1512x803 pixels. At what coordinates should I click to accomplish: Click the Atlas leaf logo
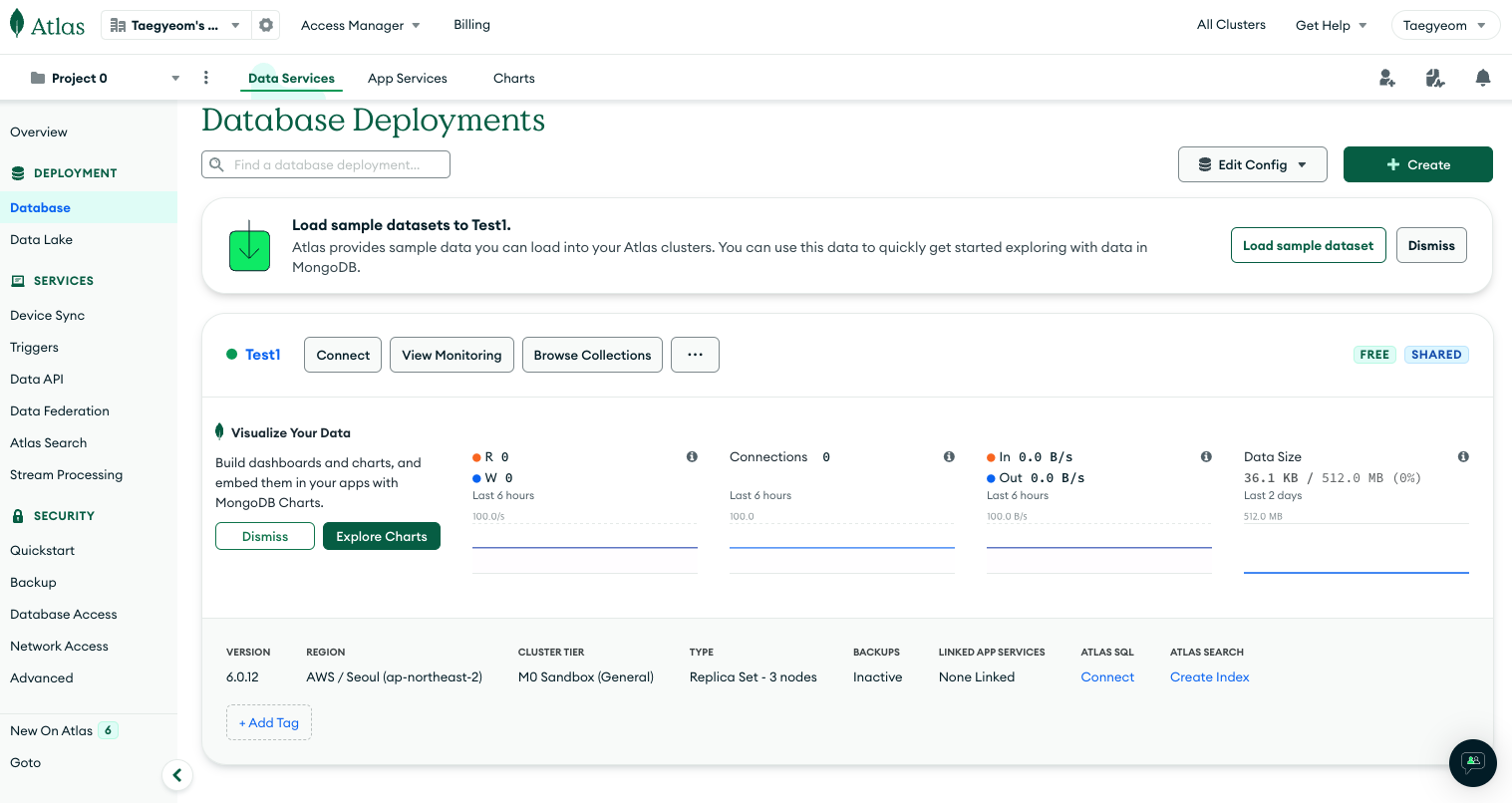click(47, 25)
